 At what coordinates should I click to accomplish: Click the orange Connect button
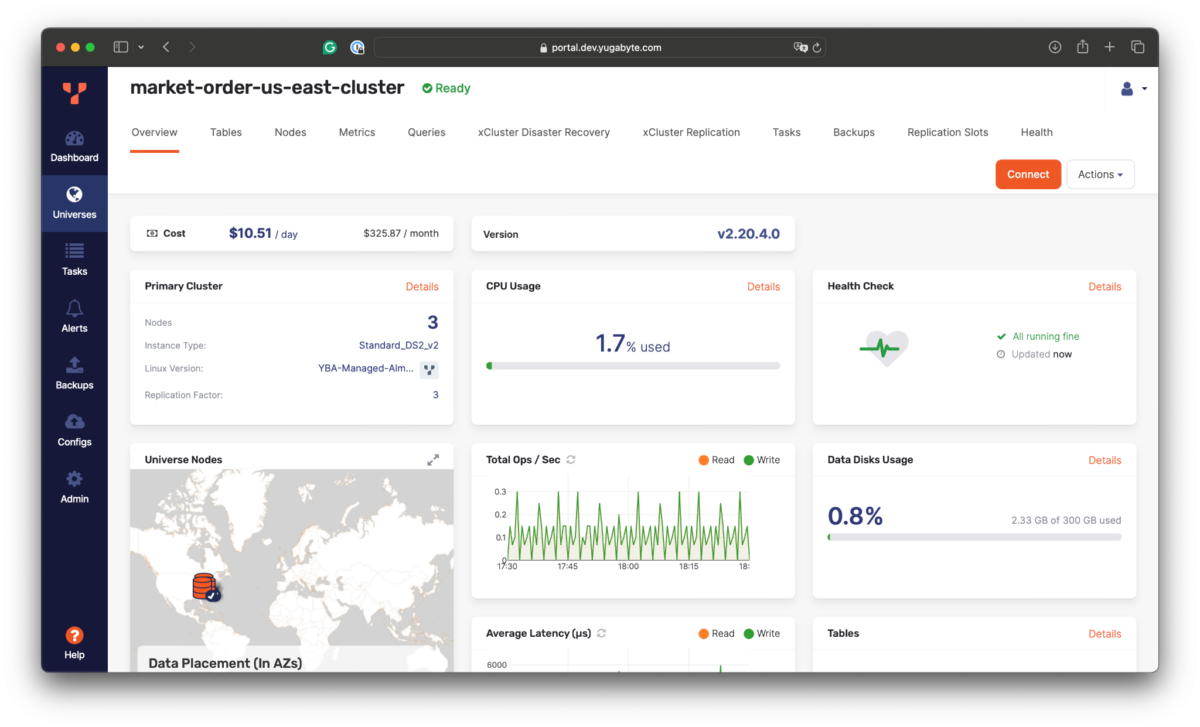(x=1027, y=174)
